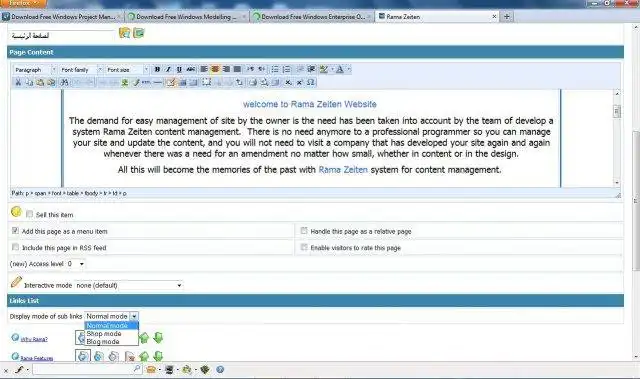Image resolution: width=640 pixels, height=379 pixels.
Task: Move 'Why Rama?' link up with green arrow
Action: tap(144, 338)
